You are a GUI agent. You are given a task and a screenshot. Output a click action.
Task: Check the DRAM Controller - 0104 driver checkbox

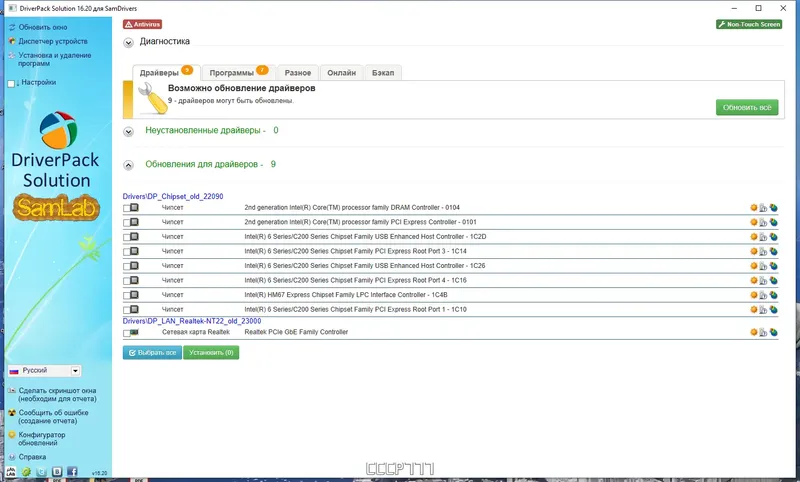tap(127, 208)
